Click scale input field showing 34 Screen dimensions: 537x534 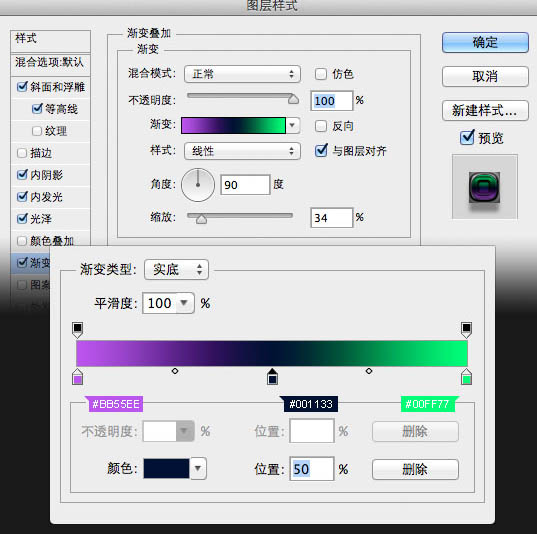pos(332,218)
